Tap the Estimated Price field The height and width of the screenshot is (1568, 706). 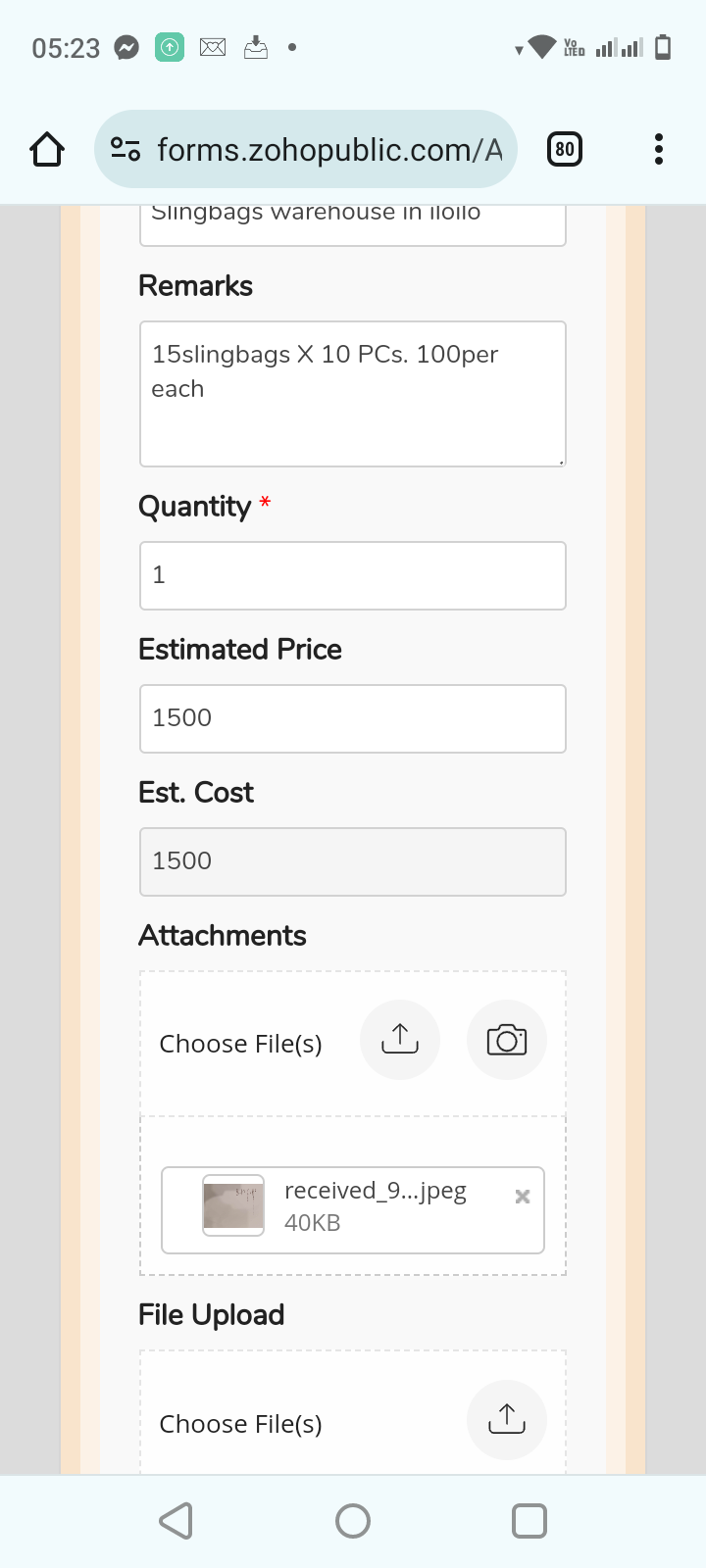coord(353,718)
